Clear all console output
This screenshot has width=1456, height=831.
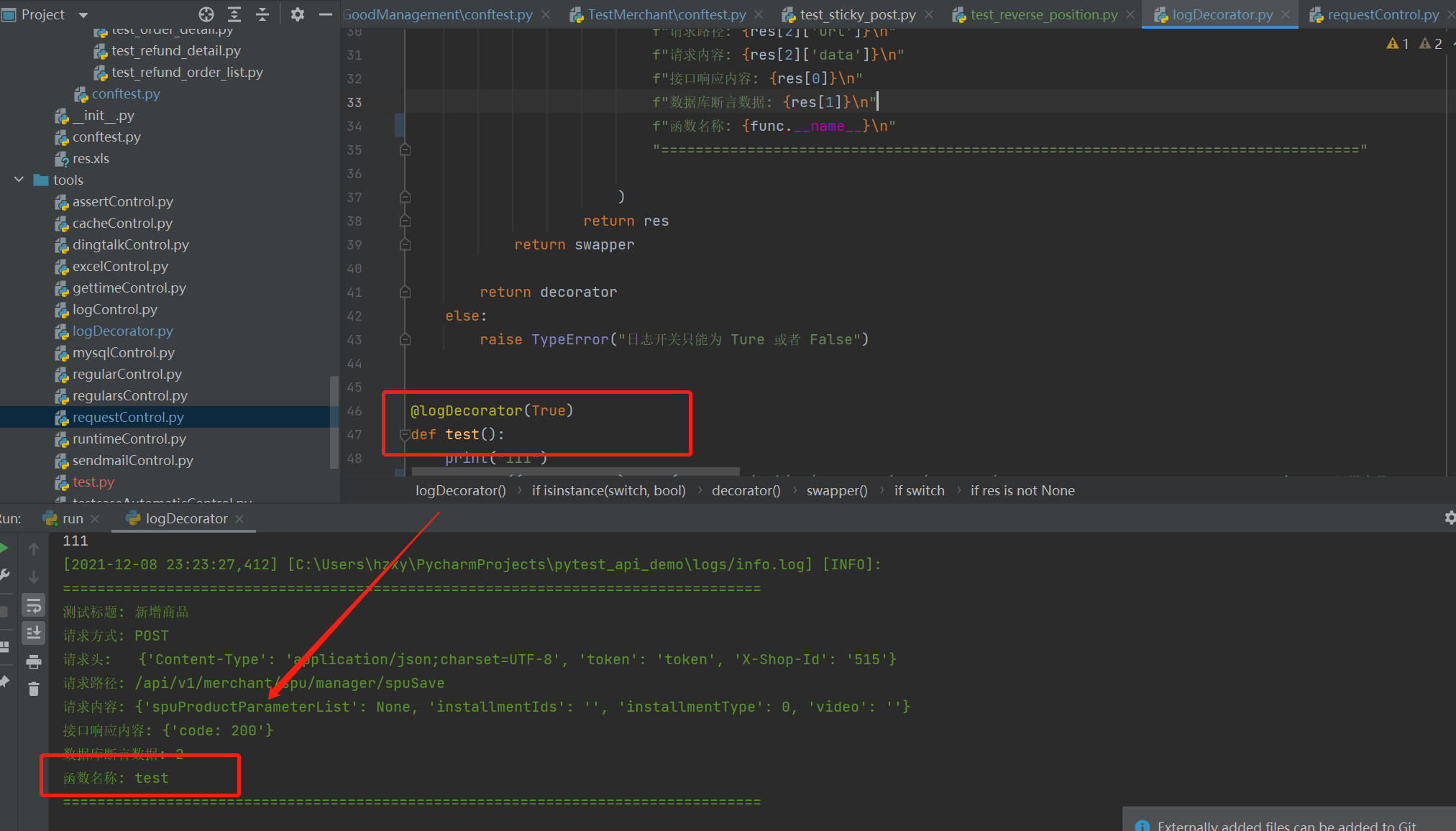(34, 688)
